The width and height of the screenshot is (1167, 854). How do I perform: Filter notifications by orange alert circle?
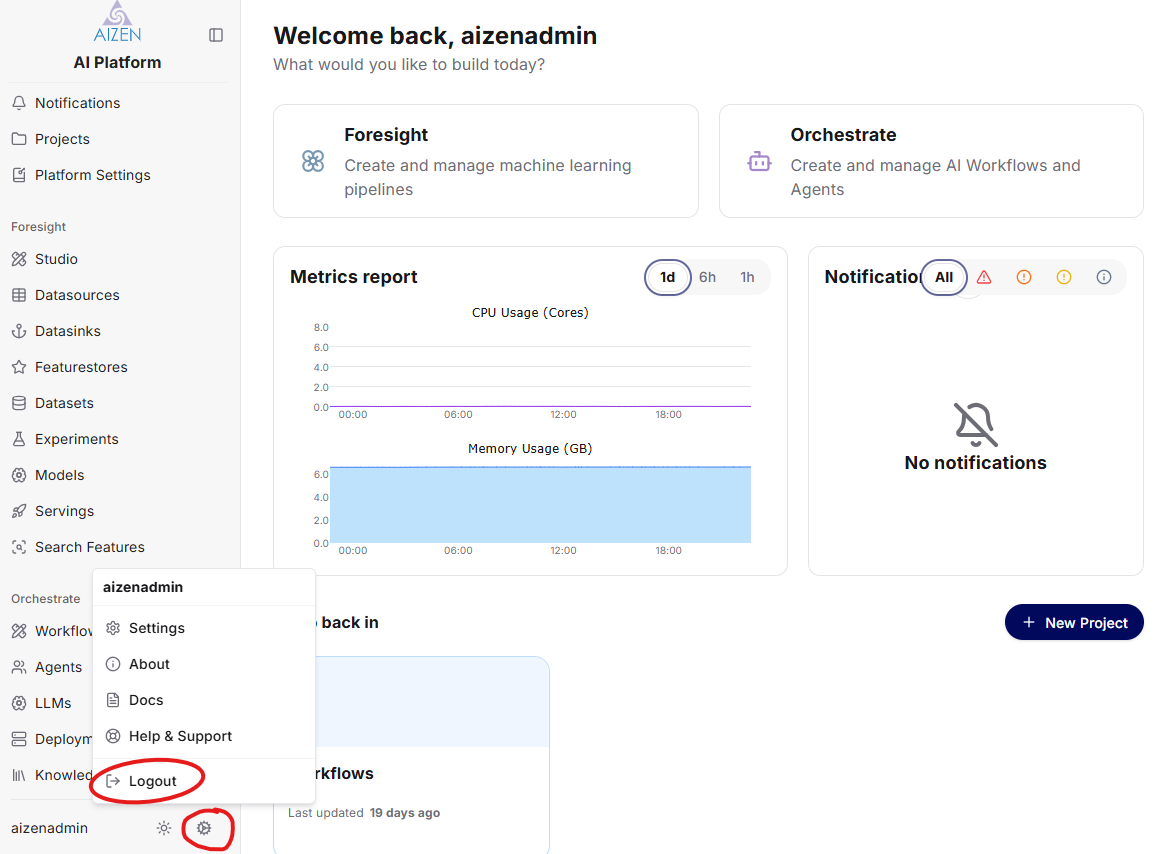point(1024,277)
